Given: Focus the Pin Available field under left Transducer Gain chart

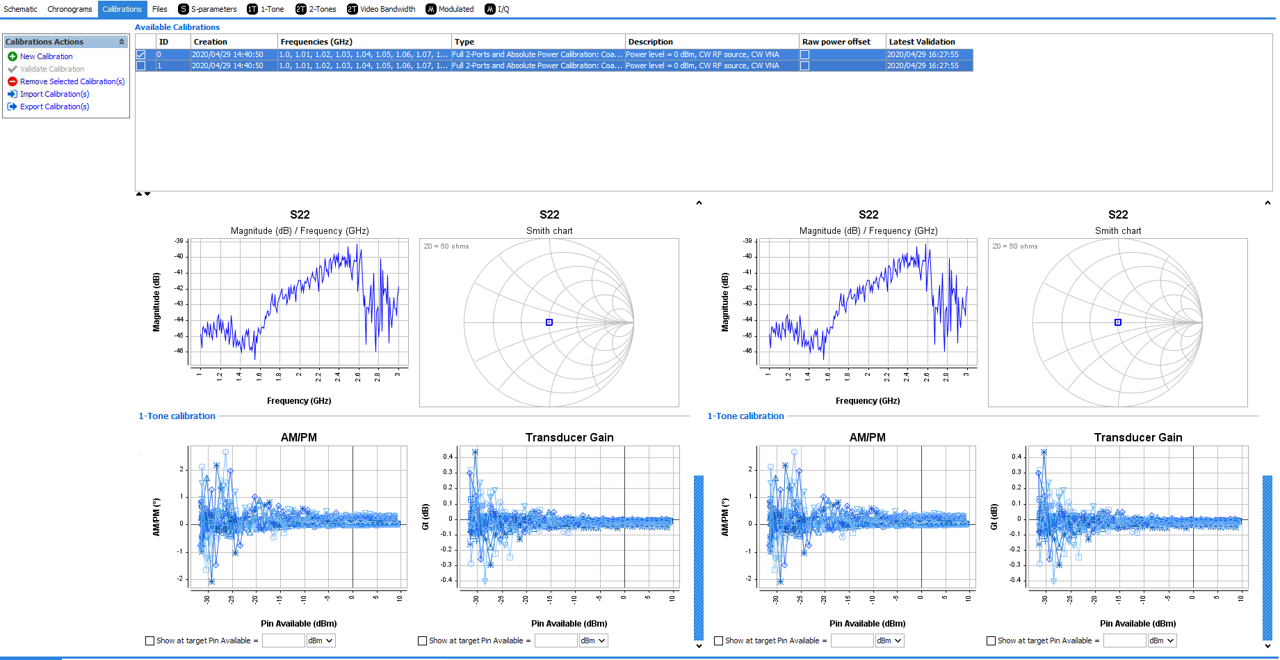Looking at the screenshot, I should [x=555, y=641].
